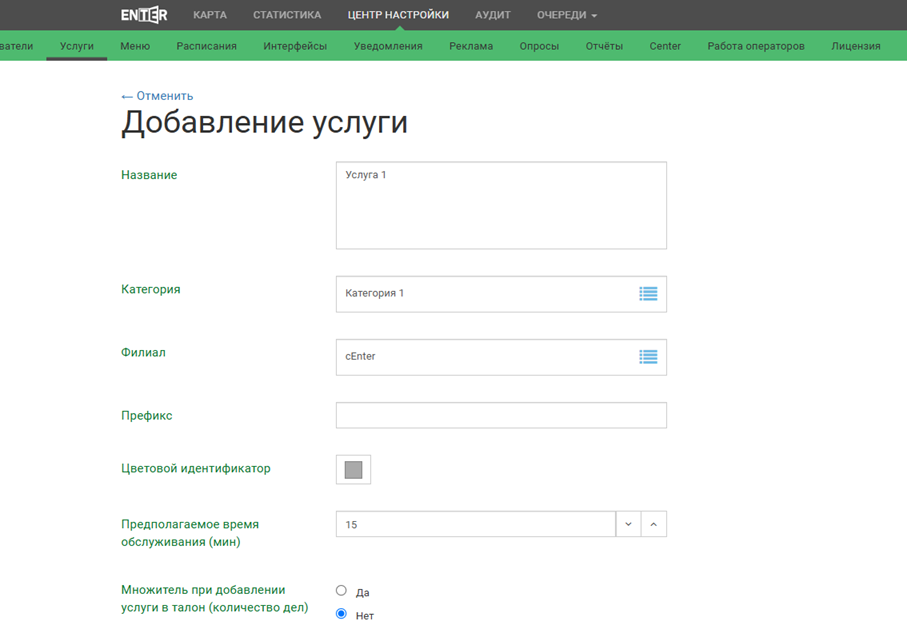Open the Филиал list icon
Viewport: 907px width, 637px height.
click(x=648, y=357)
